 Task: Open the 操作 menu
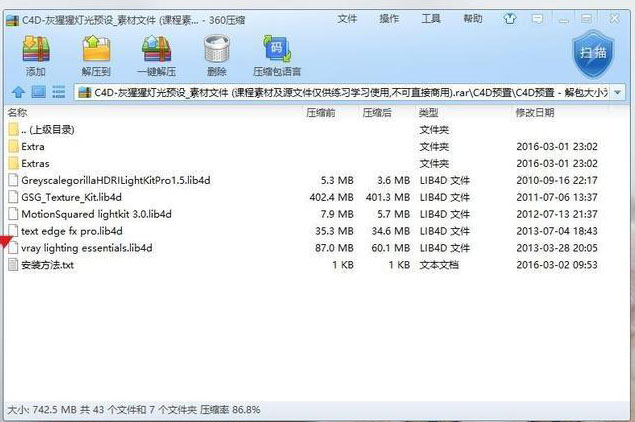(389, 19)
